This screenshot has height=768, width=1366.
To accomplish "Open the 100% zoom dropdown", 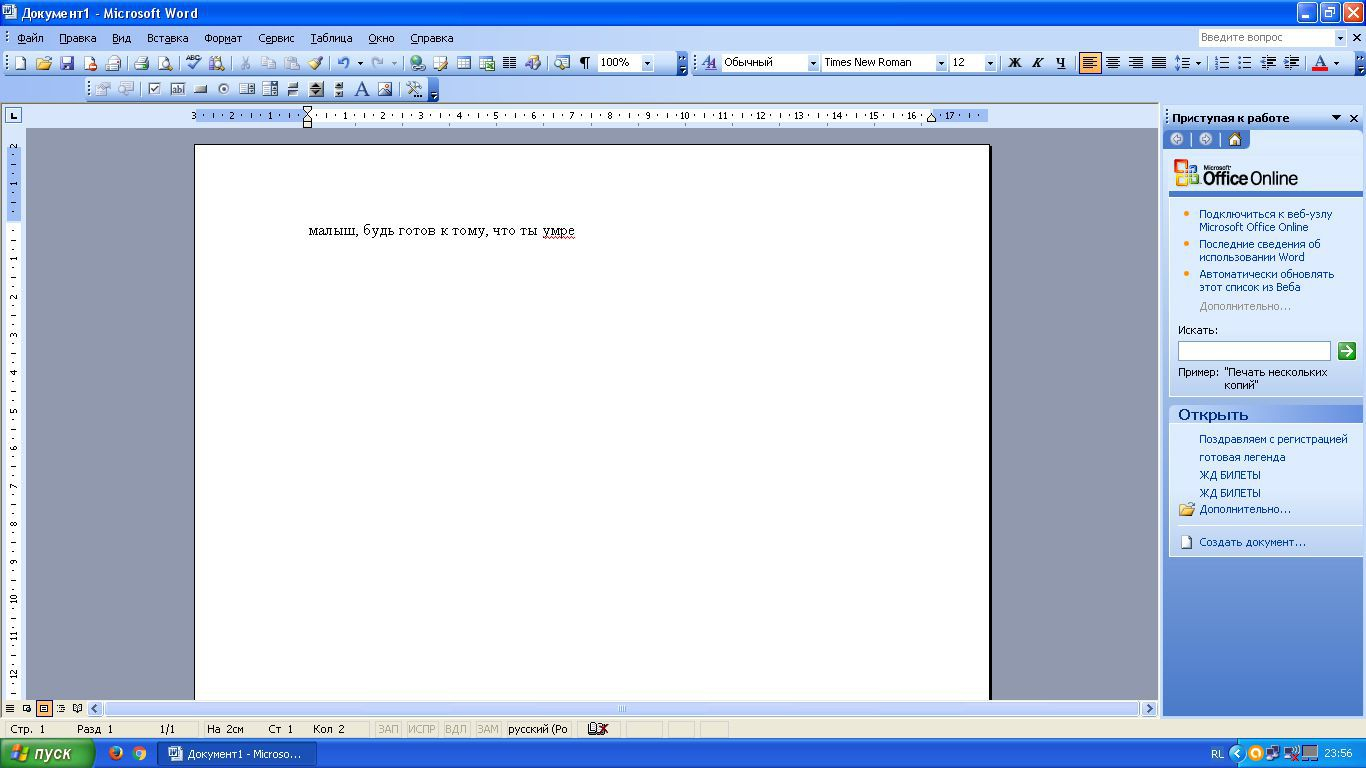I will pyautogui.click(x=647, y=63).
